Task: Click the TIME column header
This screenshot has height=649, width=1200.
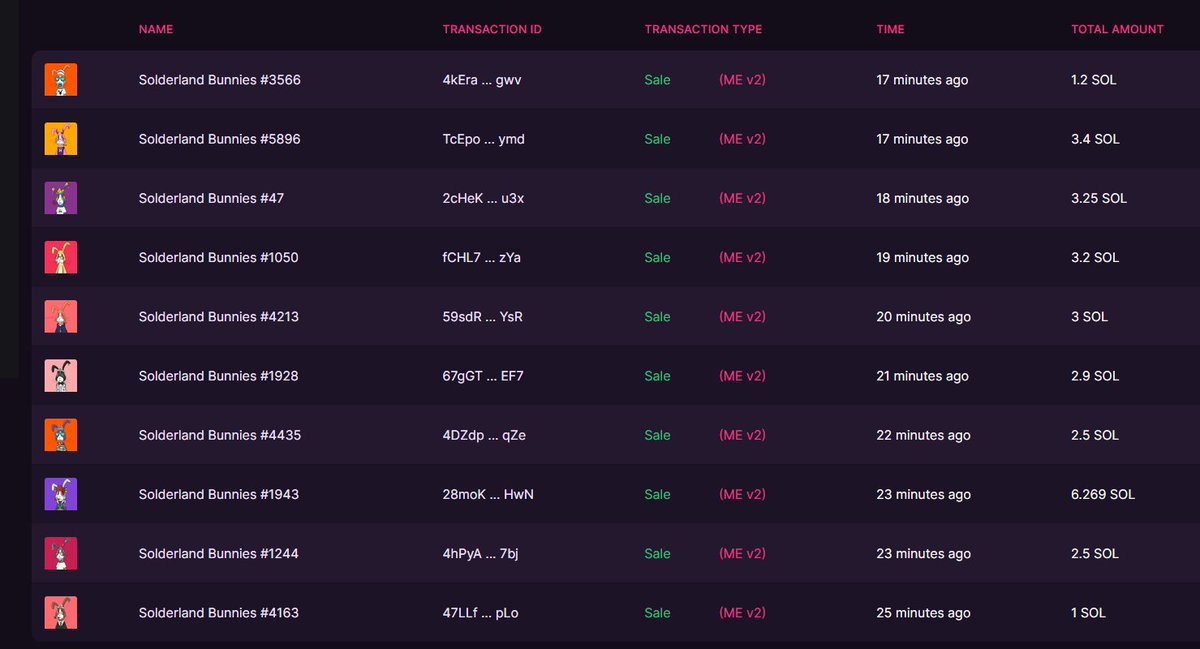Action: point(890,29)
